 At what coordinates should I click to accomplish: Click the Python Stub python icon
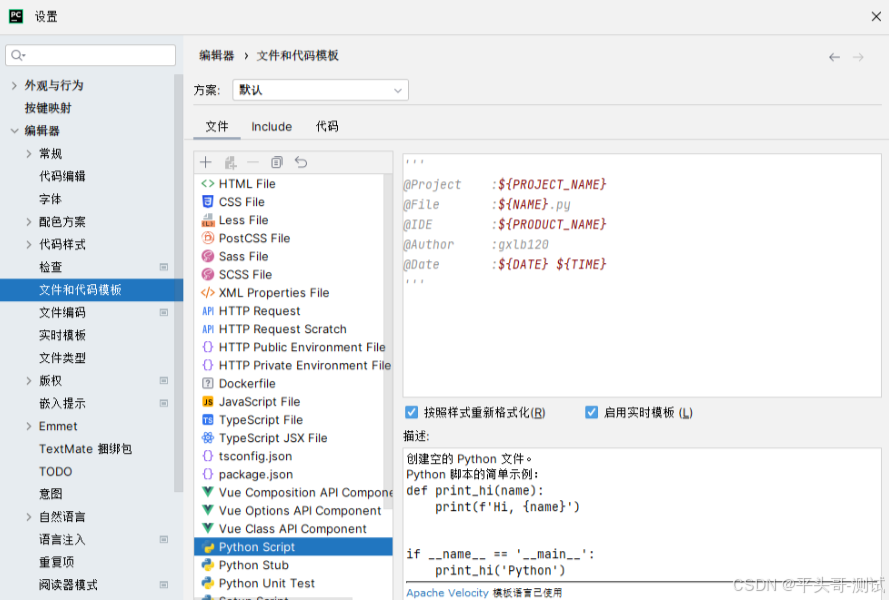[x=208, y=565]
